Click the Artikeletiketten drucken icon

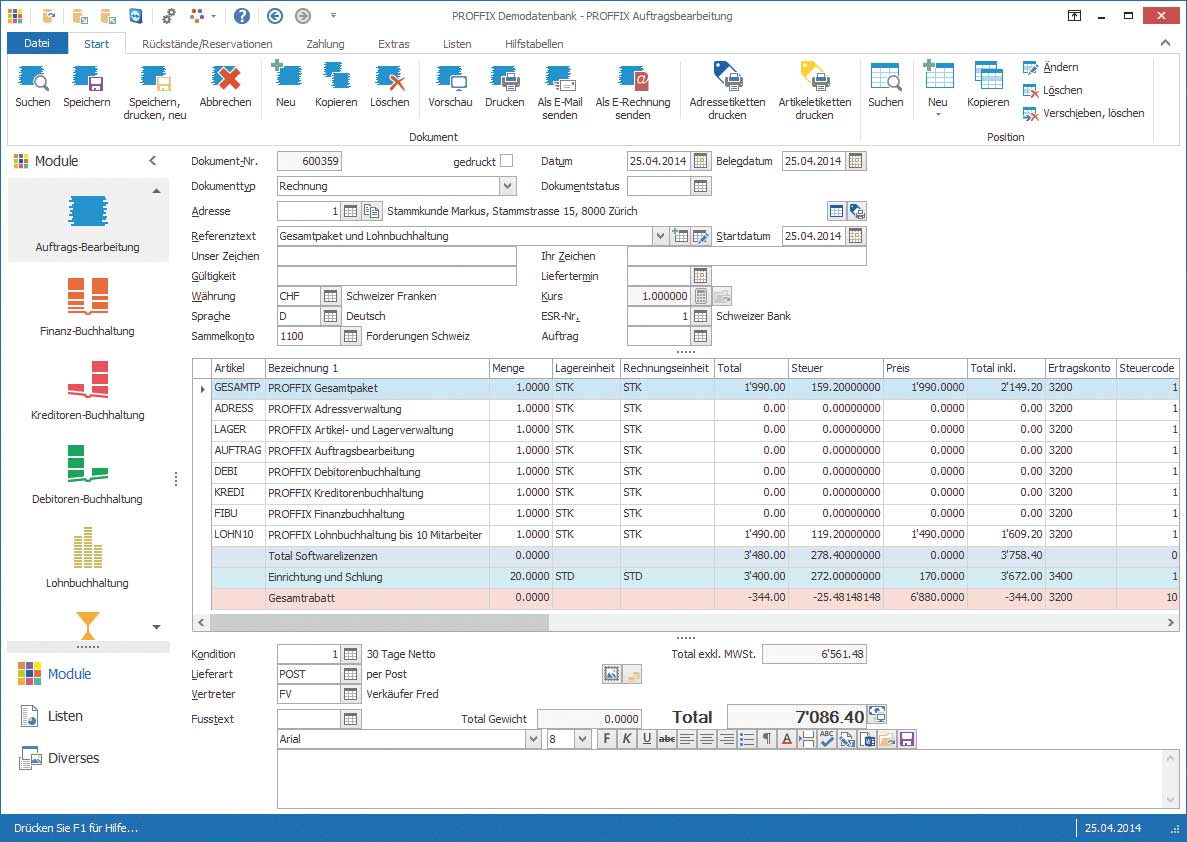tap(815, 88)
